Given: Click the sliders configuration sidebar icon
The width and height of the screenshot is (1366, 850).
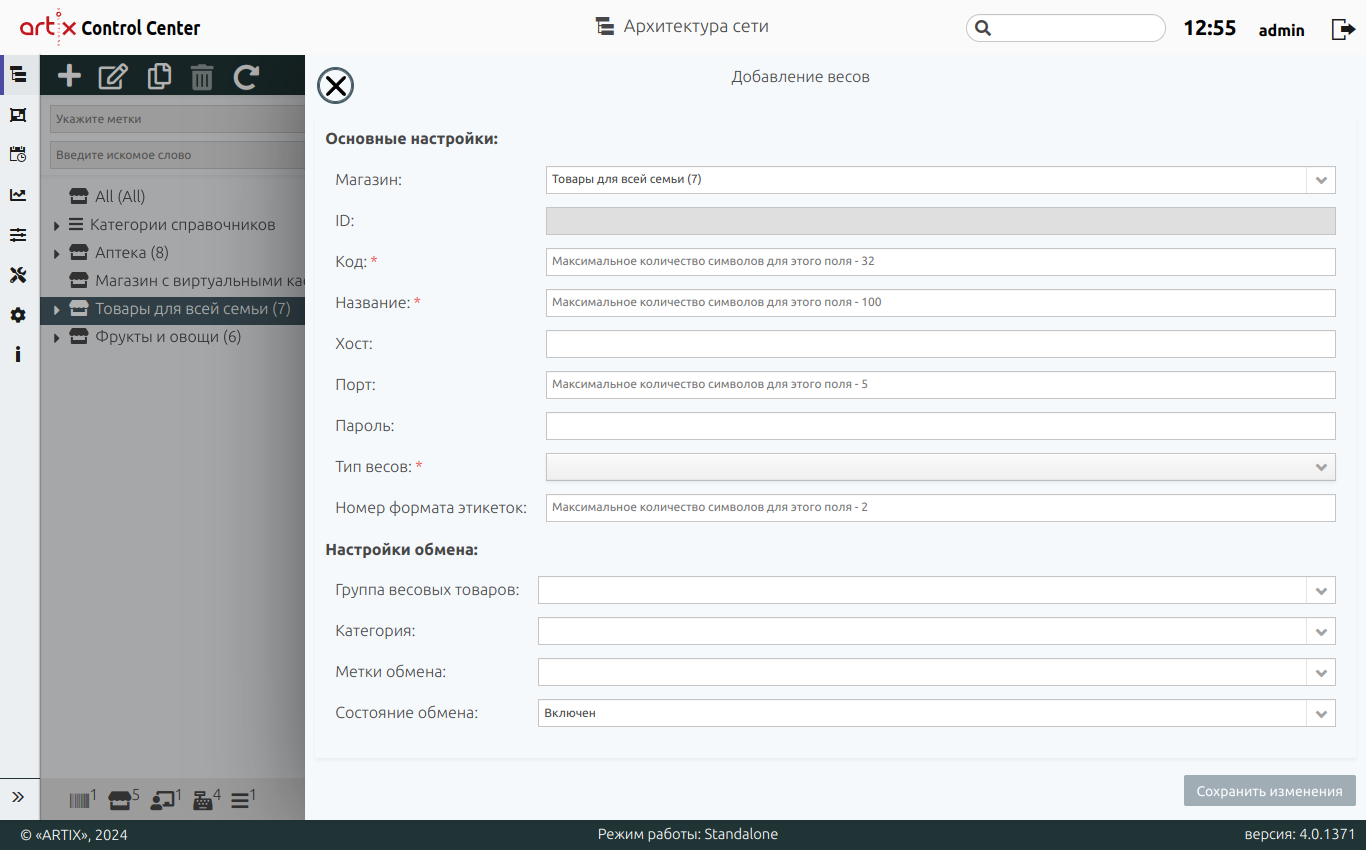Looking at the screenshot, I should (18, 235).
